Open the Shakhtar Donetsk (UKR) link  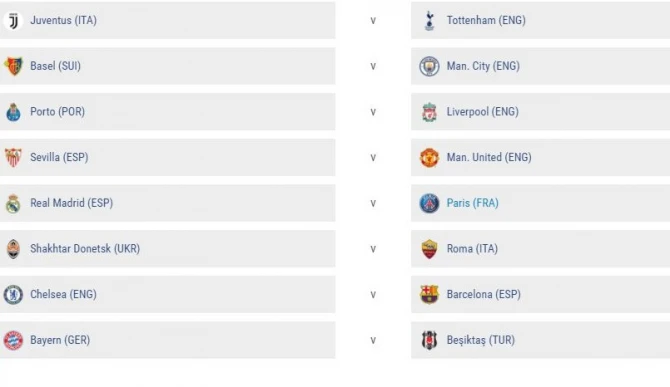pyautogui.click(x=85, y=249)
